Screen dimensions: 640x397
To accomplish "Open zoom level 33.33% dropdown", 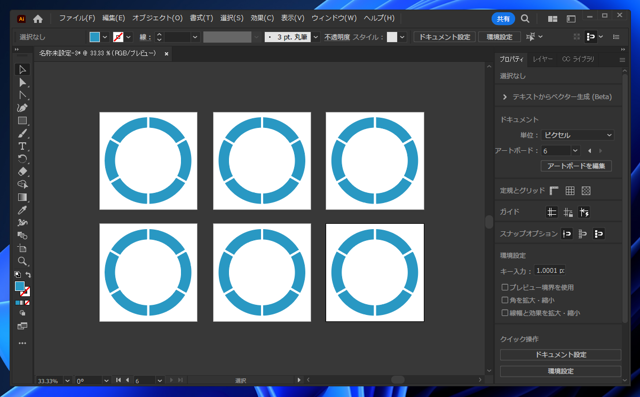I will click(x=67, y=381).
